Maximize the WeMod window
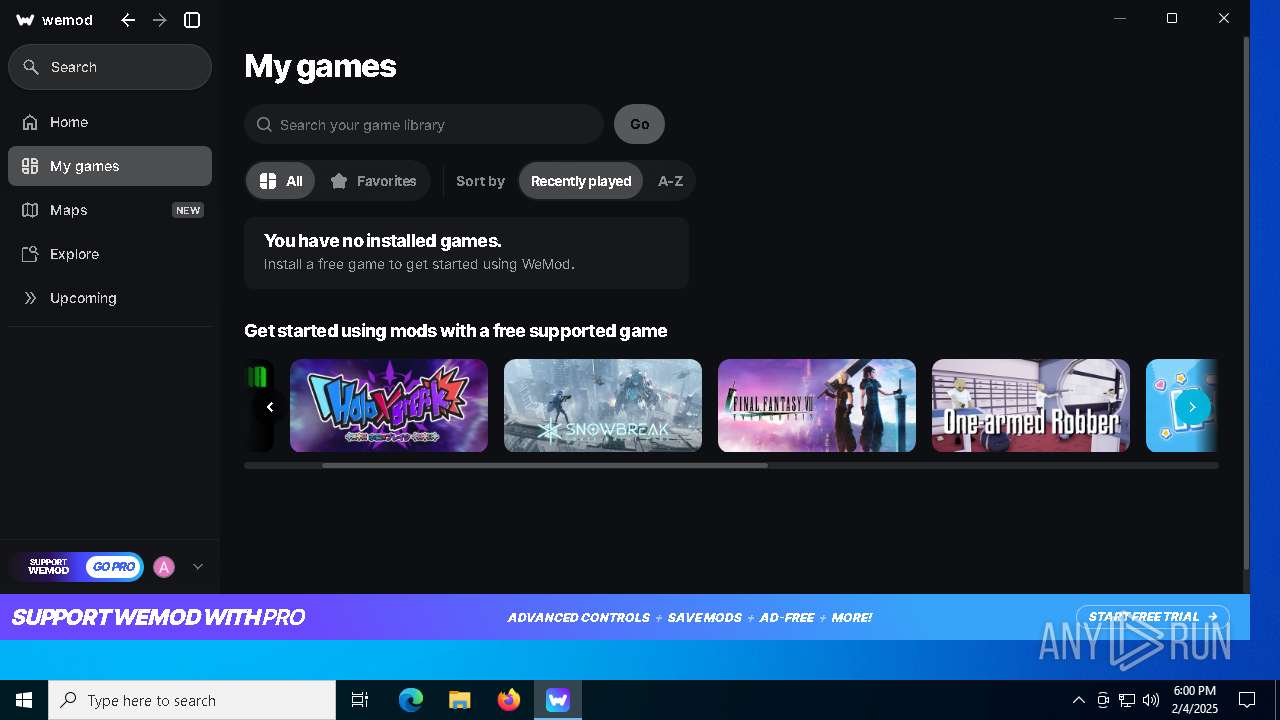Screen dimensions: 1280x720 pos(1172,18)
